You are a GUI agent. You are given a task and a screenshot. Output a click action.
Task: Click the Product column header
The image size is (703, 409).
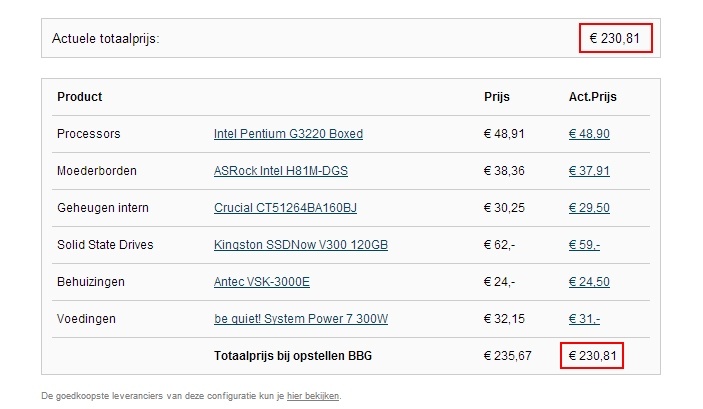[80, 97]
